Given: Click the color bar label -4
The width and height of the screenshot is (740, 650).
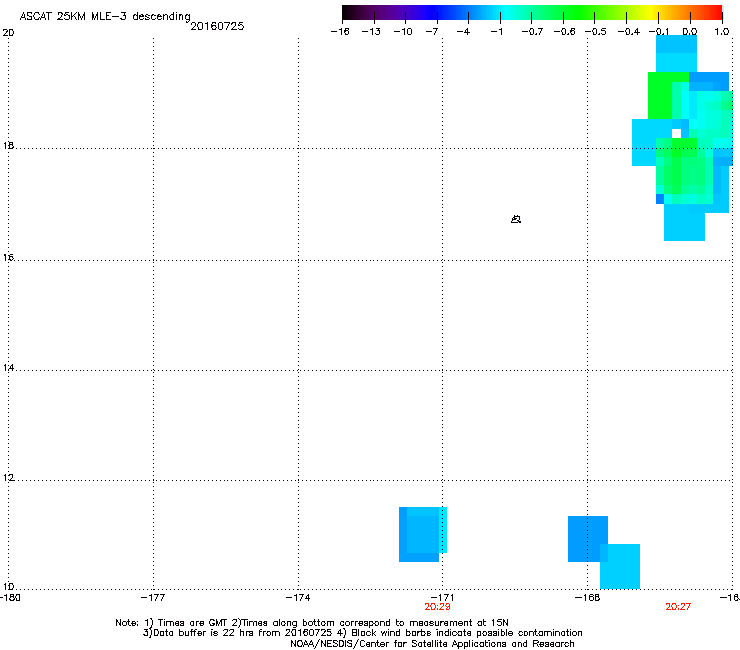Looking at the screenshot, I should click(x=463, y=32).
